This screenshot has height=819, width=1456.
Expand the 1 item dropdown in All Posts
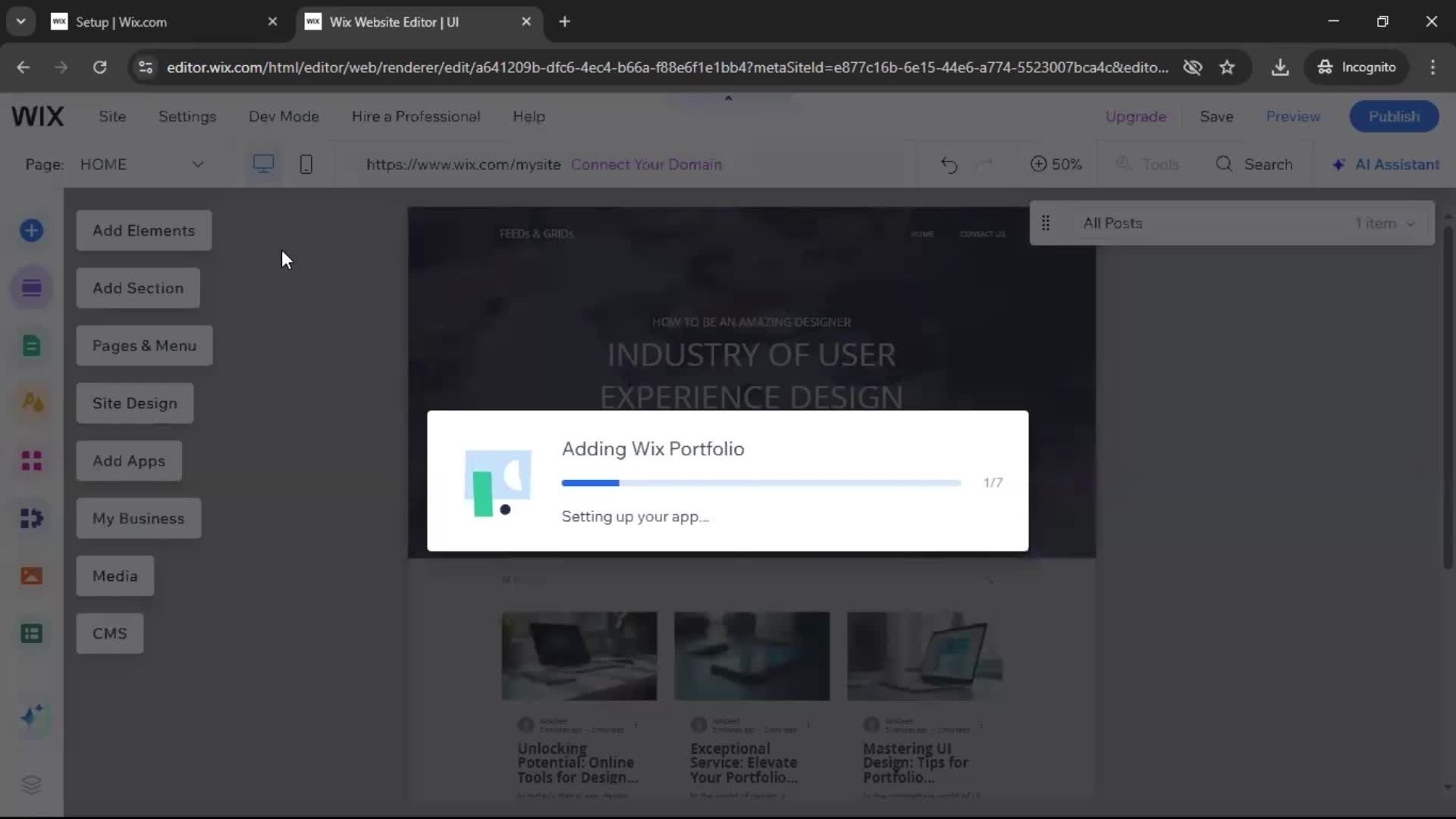tap(1385, 223)
